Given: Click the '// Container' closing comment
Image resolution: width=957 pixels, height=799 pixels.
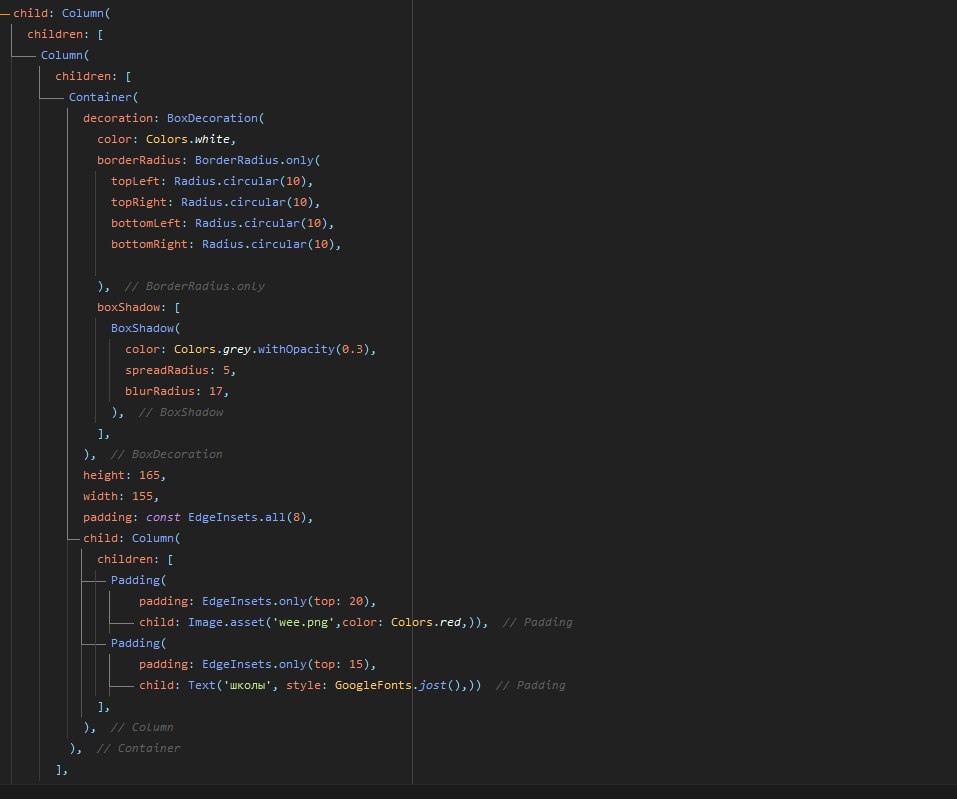Looking at the screenshot, I should coord(139,748).
